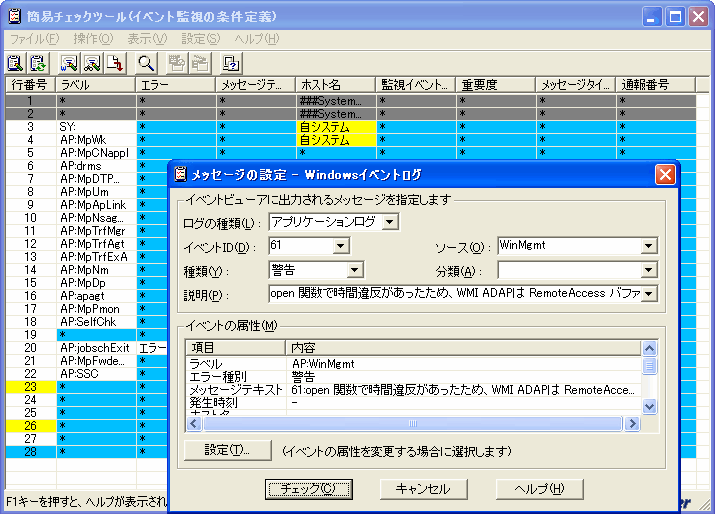Click the first toolbar icon (document with magnifier)
Screen dimensions: 715x514
14,64
